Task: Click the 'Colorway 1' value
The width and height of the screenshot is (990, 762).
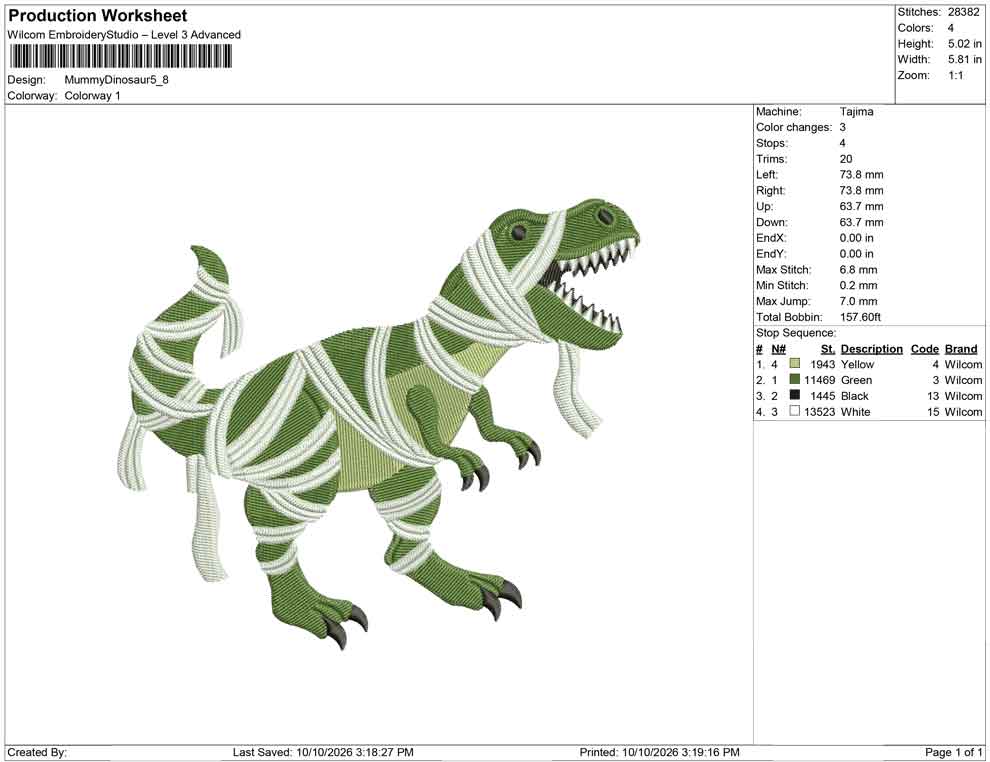Action: 92,96
